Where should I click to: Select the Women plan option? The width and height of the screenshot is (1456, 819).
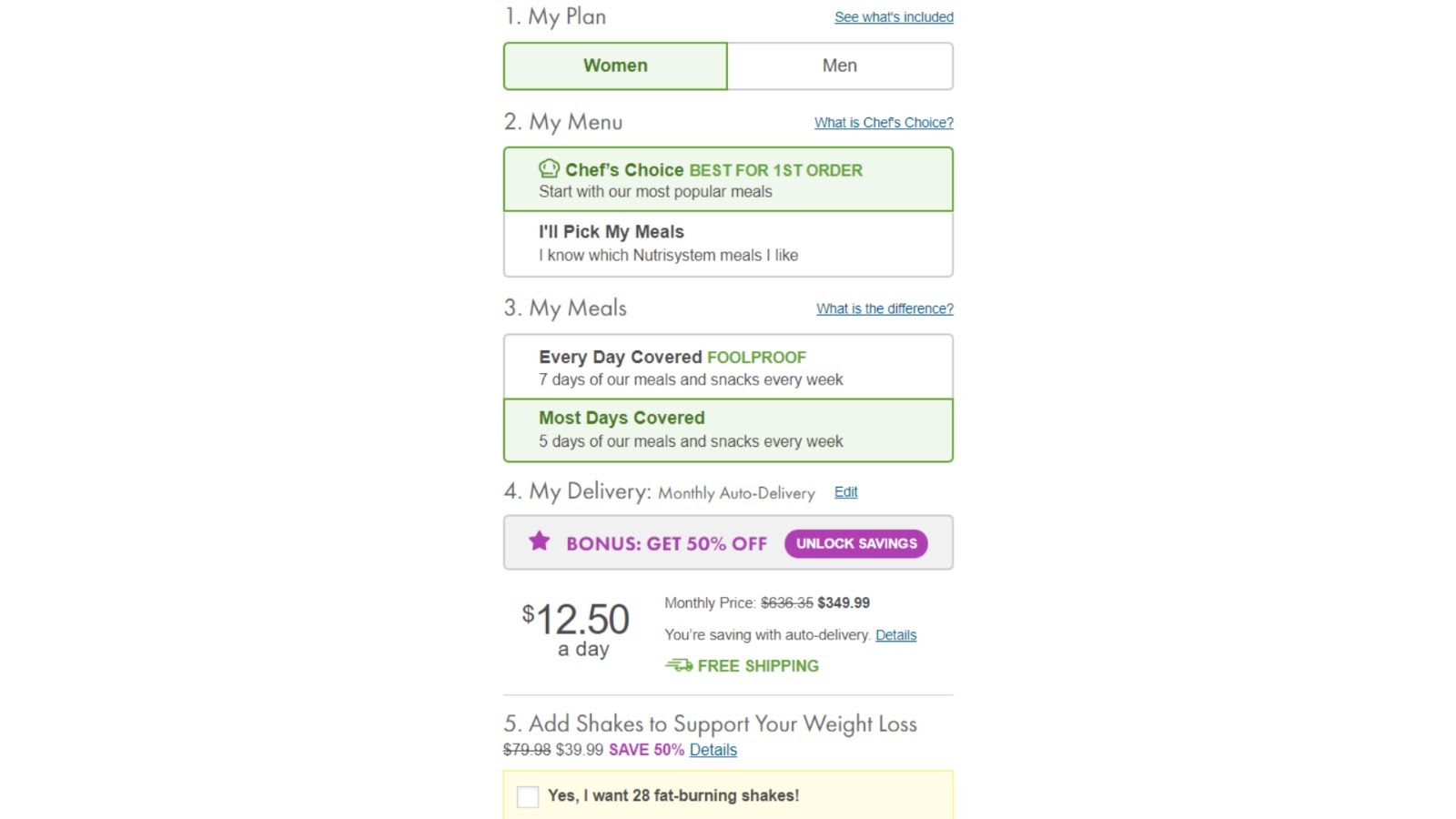point(615,66)
